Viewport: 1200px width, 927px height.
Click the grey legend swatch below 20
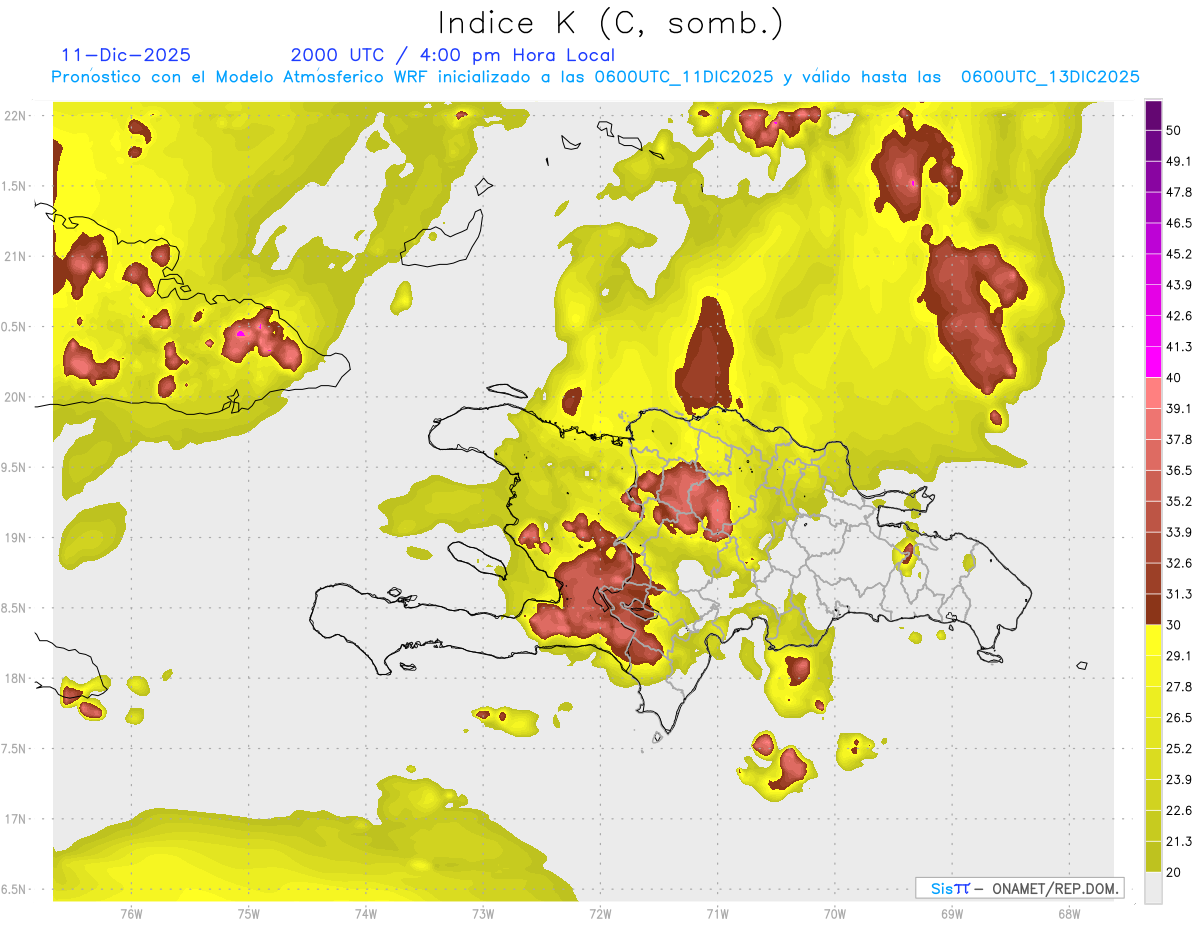[x=1153, y=887]
